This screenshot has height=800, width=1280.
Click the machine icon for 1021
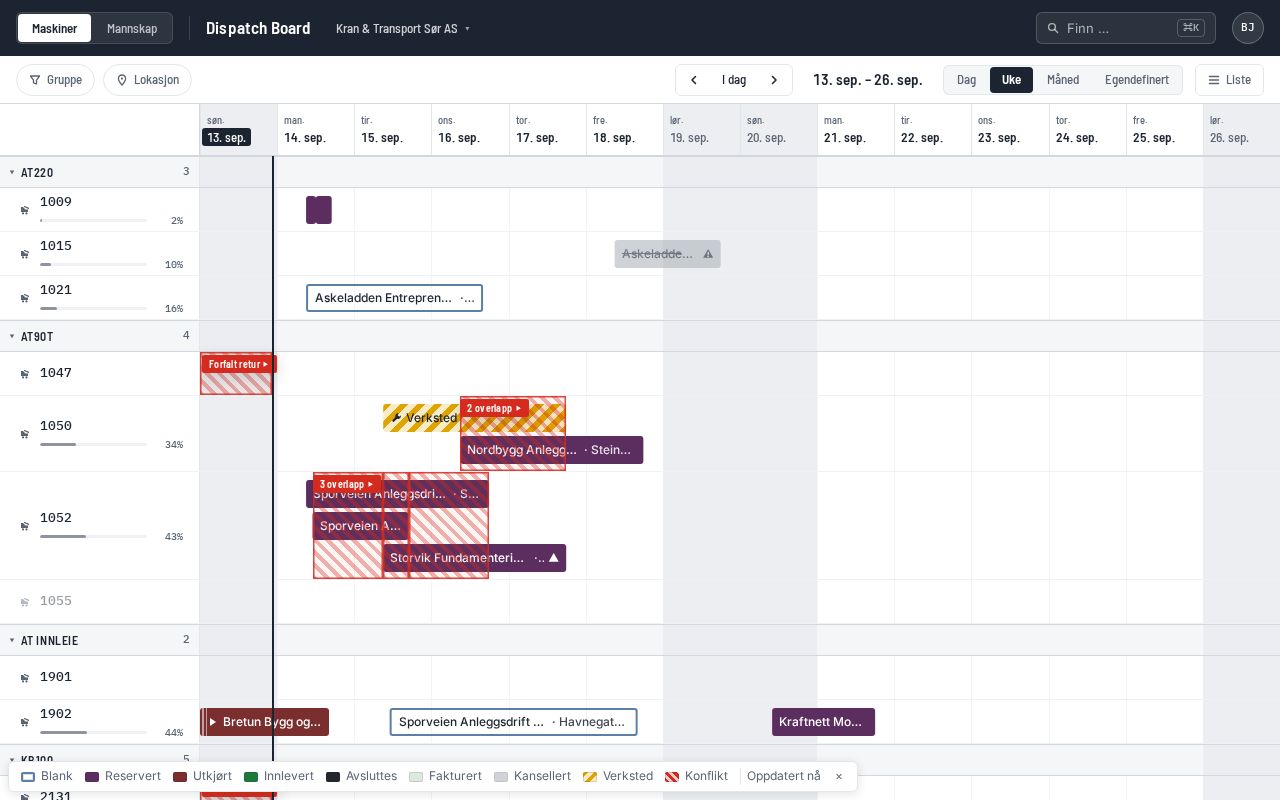[25, 298]
